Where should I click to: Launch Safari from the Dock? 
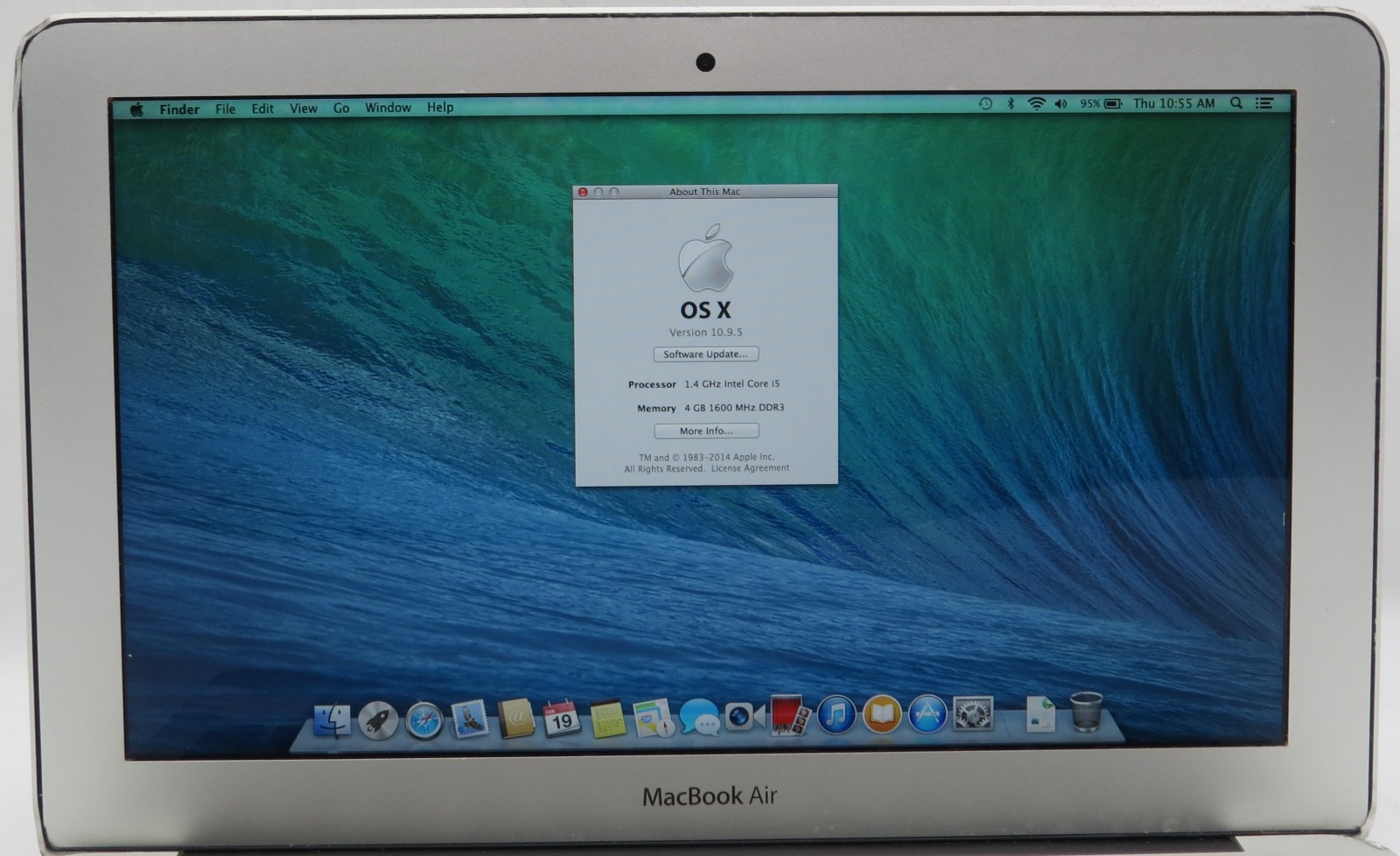click(x=424, y=720)
